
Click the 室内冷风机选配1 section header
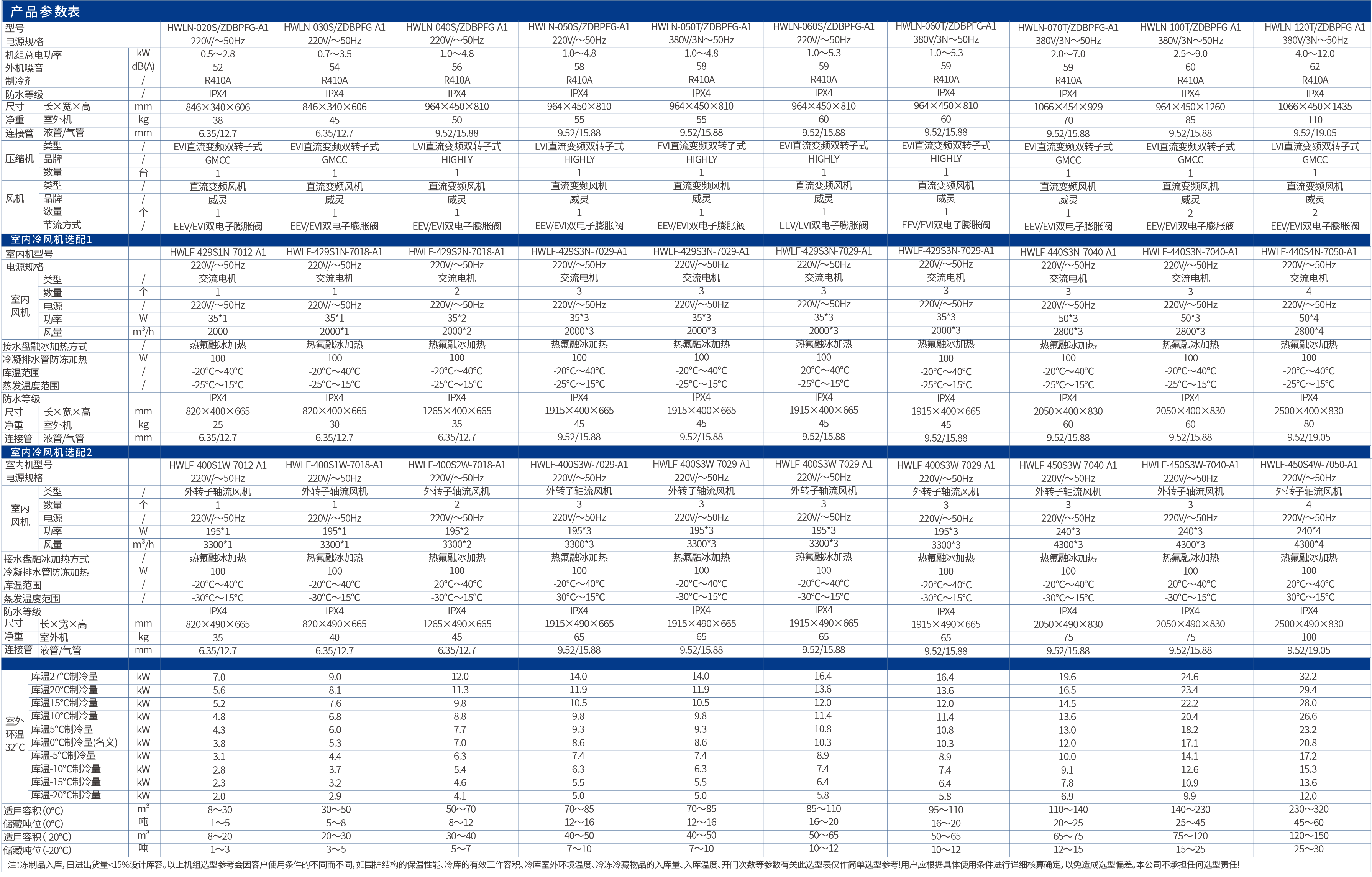click(x=51, y=240)
